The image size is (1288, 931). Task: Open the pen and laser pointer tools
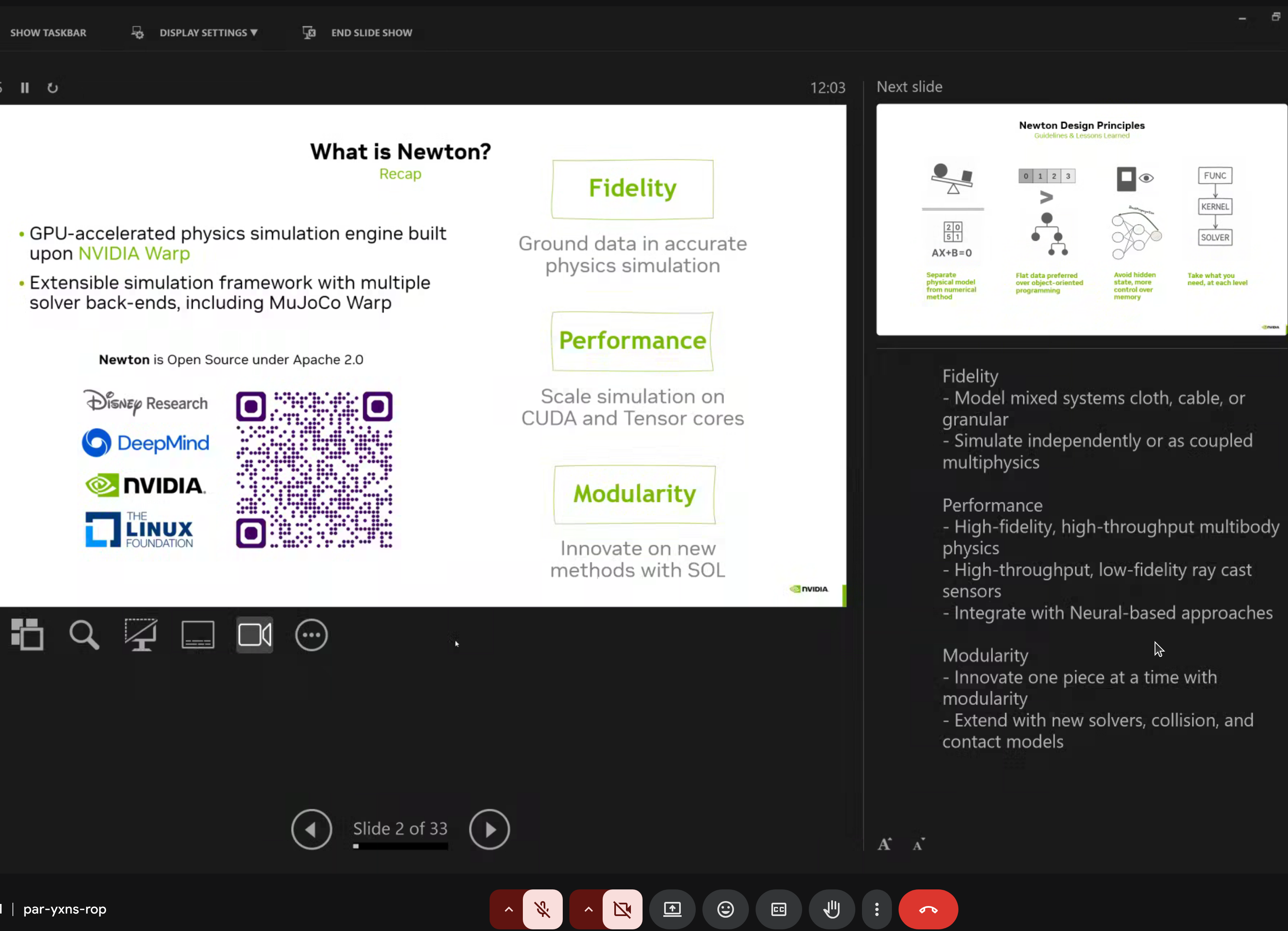(140, 635)
